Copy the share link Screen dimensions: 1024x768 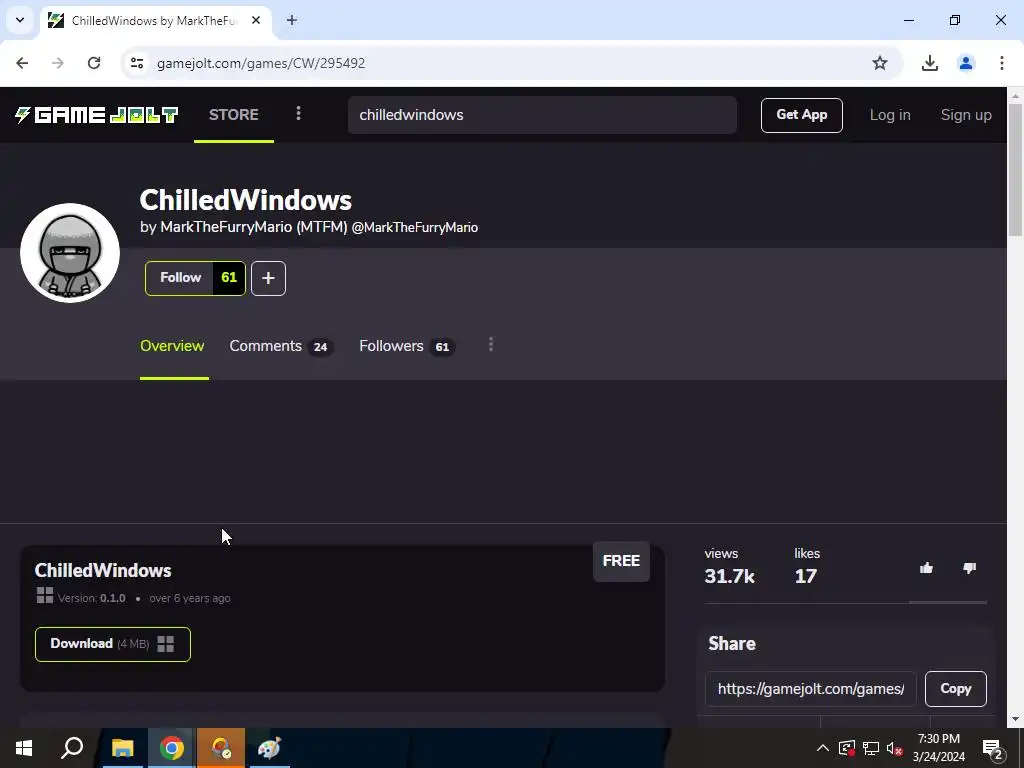tap(955, 689)
